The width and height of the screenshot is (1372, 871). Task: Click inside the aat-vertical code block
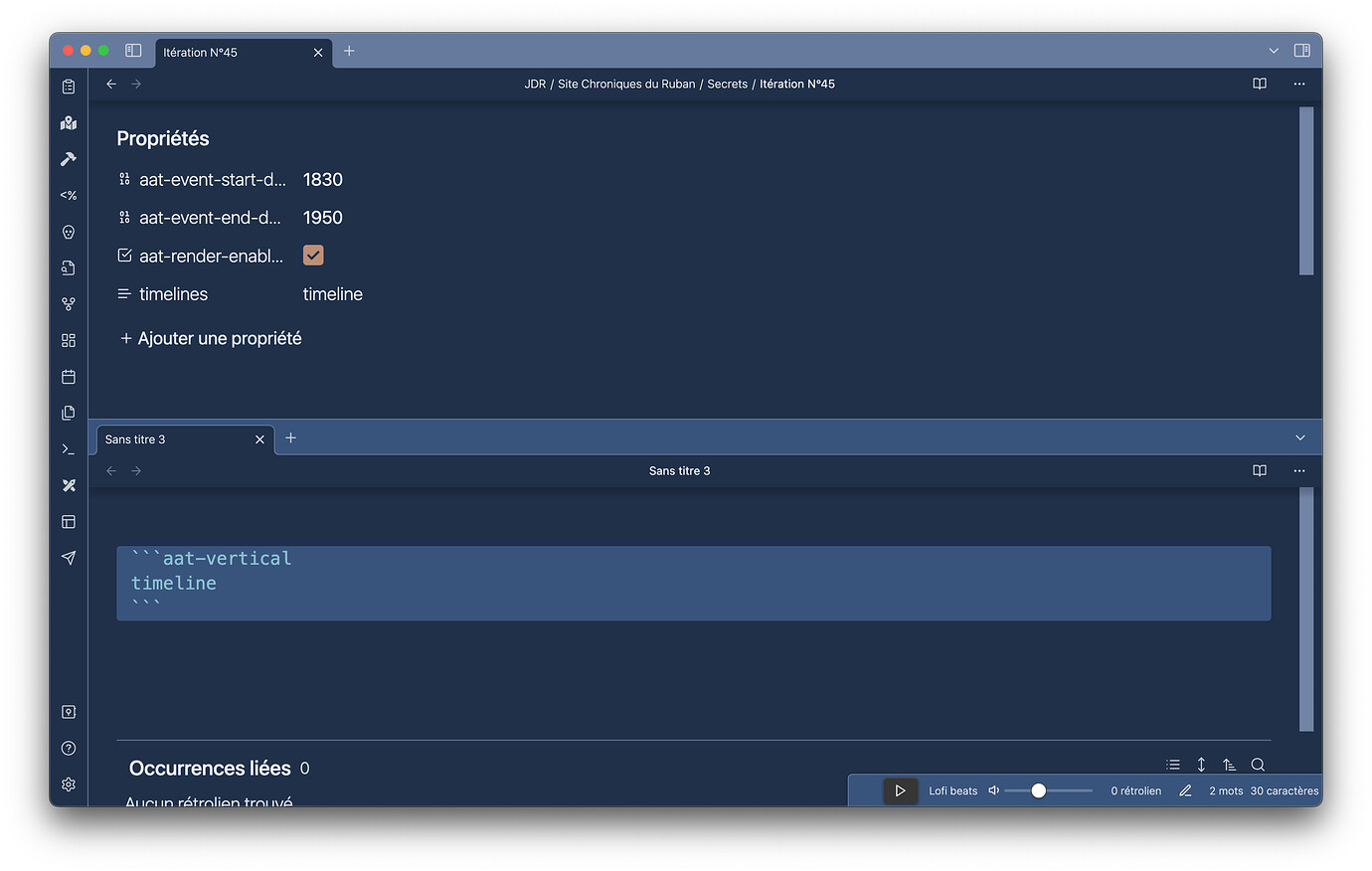point(693,583)
